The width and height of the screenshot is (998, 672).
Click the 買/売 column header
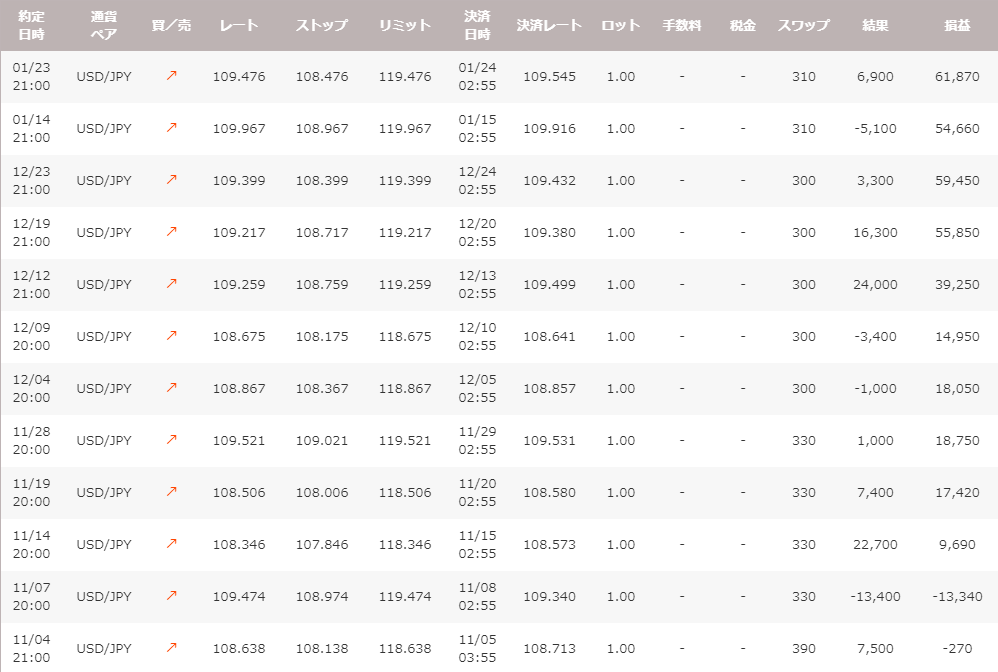171,25
